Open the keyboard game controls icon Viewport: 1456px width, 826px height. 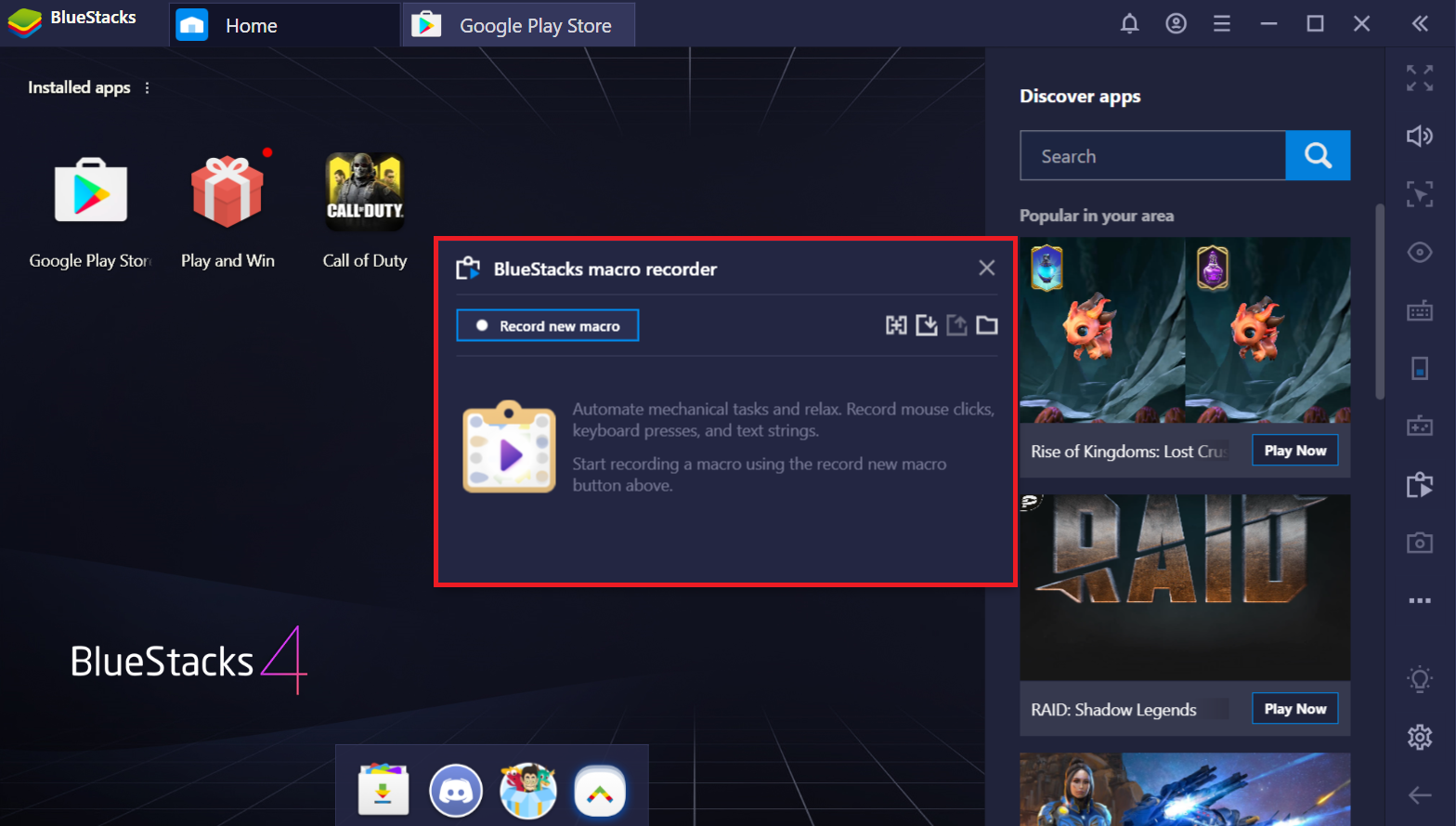(1420, 310)
